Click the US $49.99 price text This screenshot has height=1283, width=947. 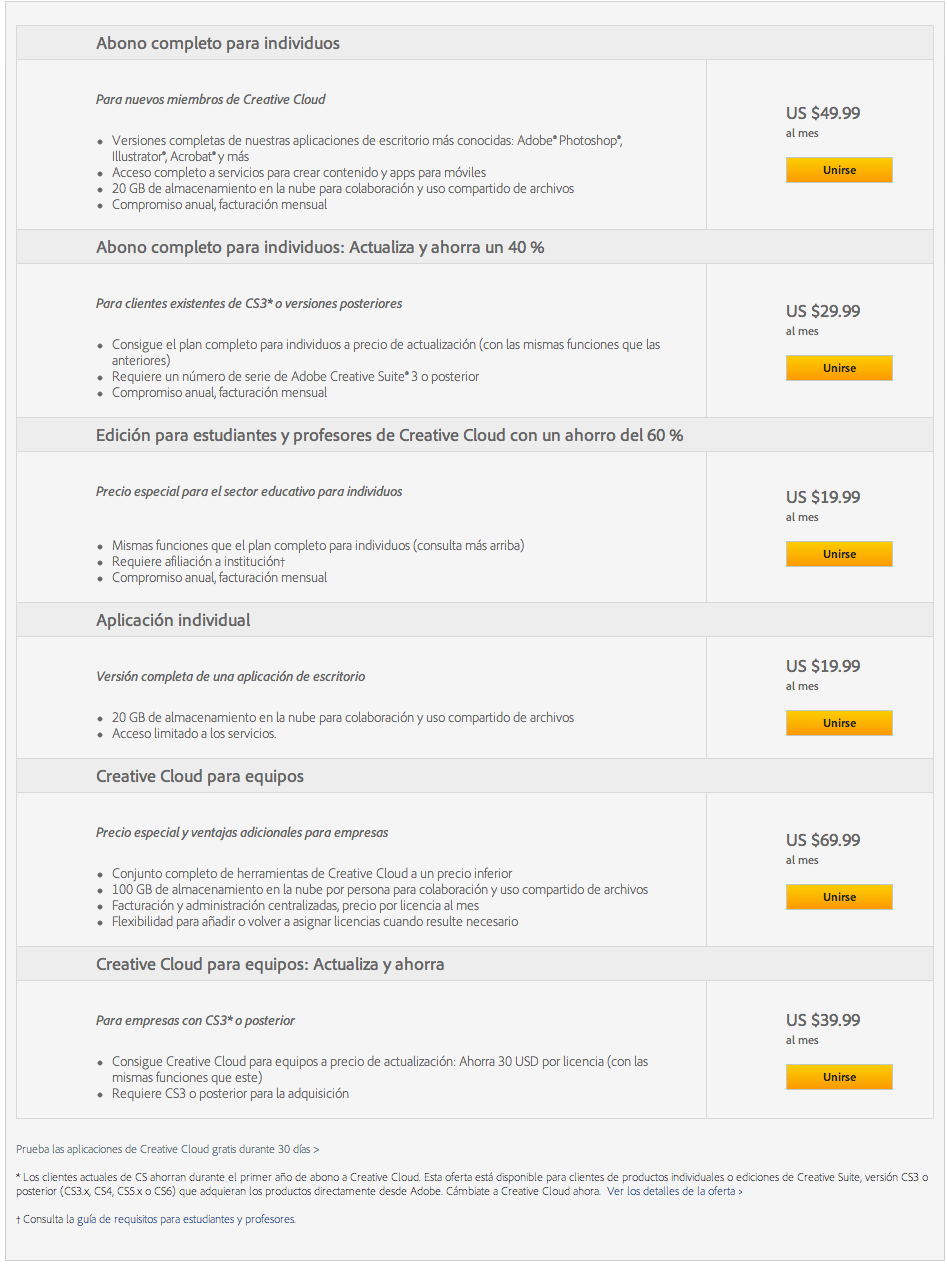coord(822,113)
